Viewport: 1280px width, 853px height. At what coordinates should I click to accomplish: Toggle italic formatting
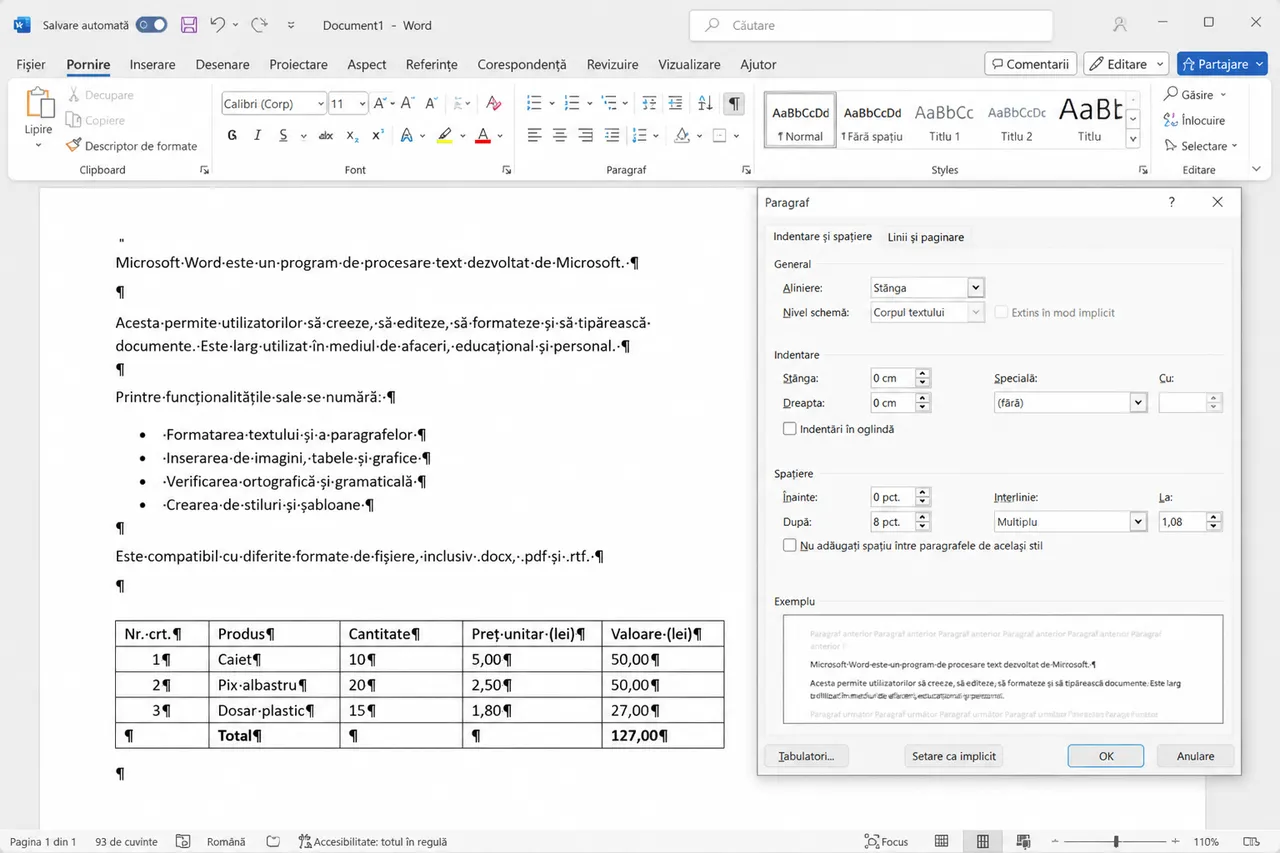(258, 136)
